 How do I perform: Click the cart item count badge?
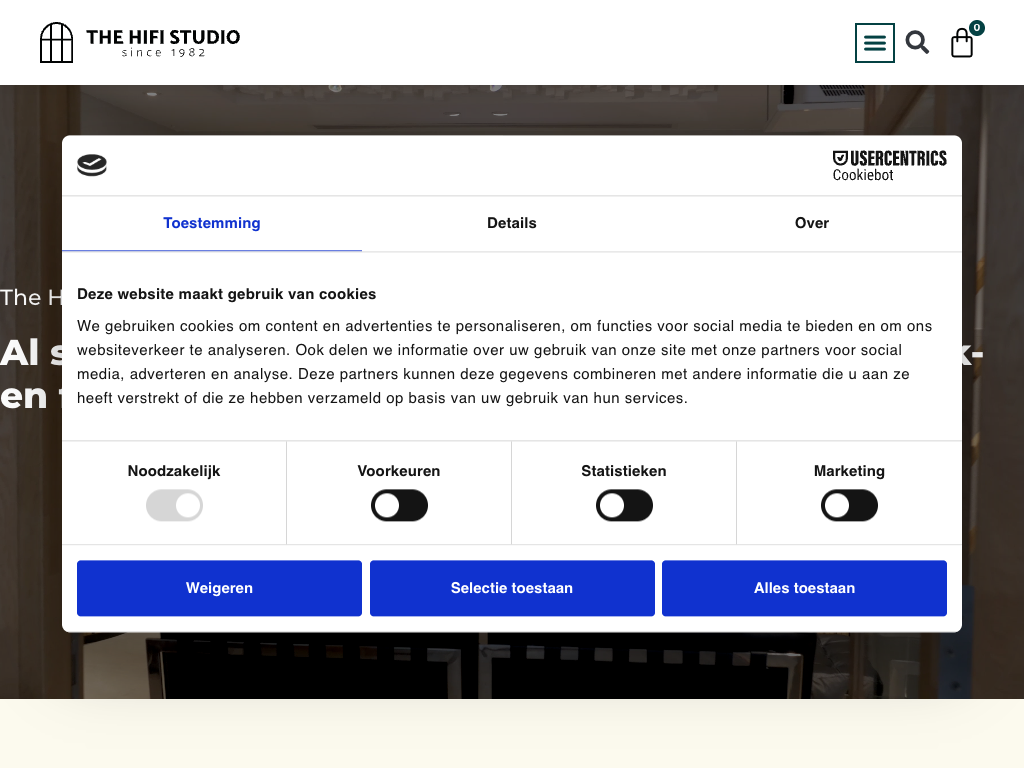[977, 28]
